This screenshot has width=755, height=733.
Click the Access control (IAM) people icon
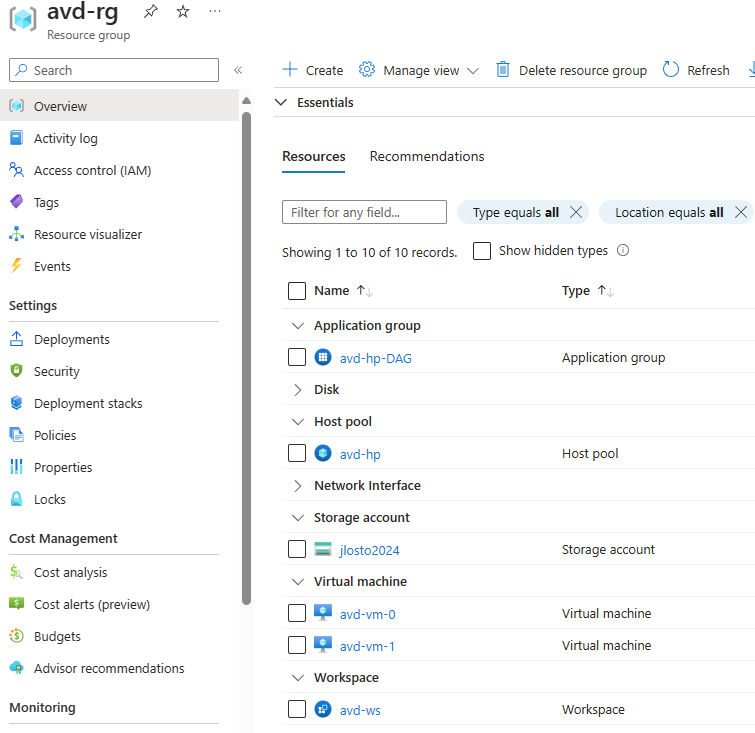click(16, 170)
